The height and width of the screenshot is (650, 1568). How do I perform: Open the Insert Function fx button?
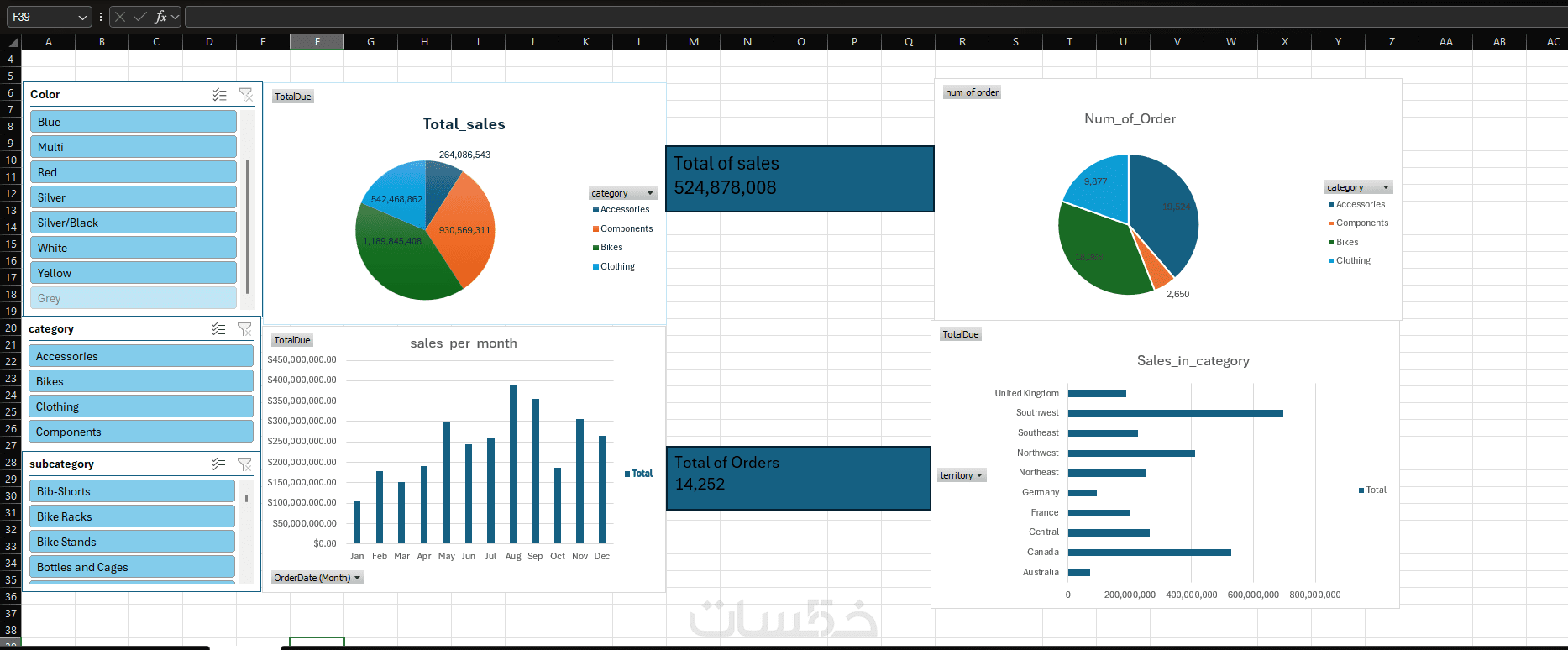tap(160, 17)
